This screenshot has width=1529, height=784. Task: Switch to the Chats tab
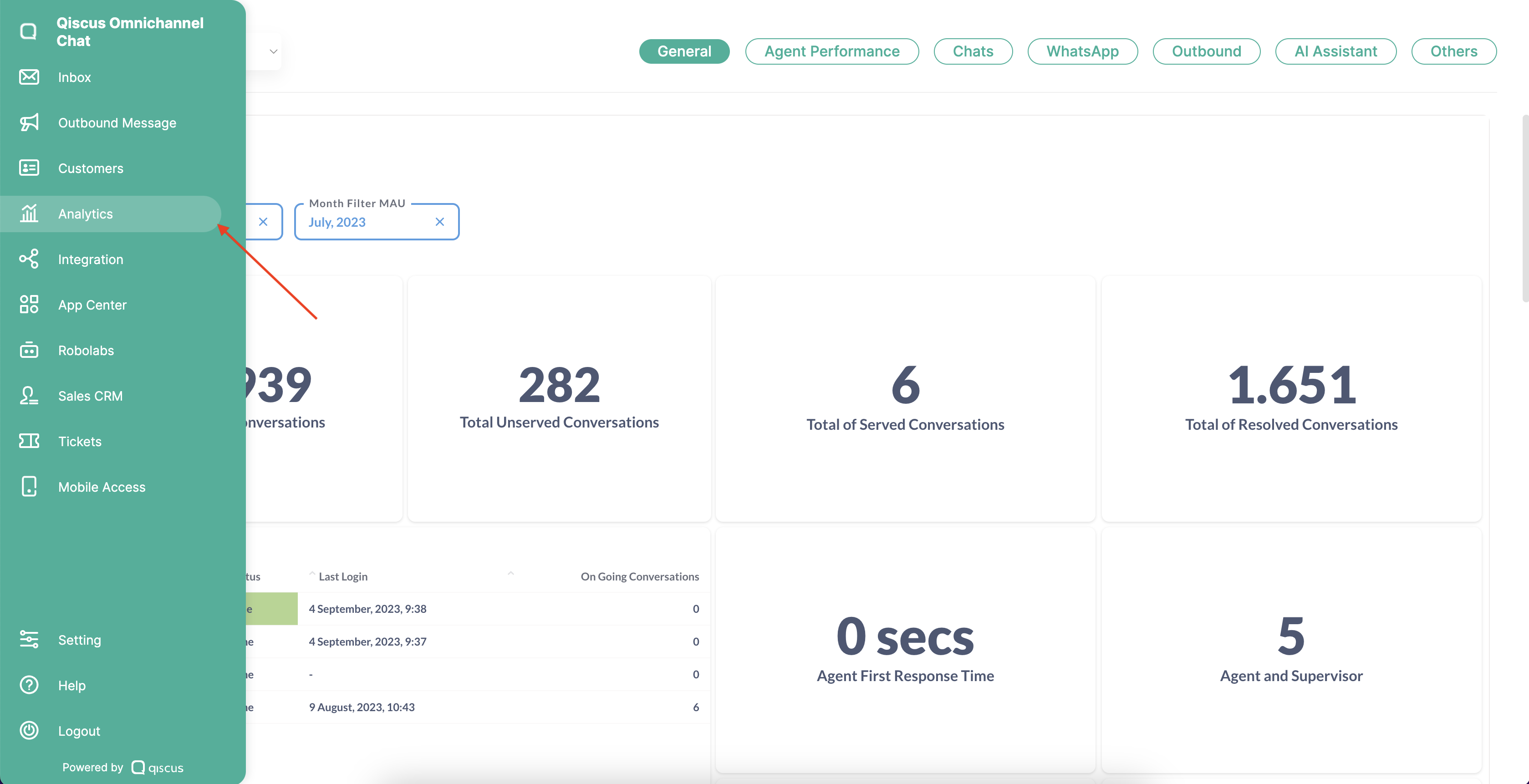tap(973, 51)
